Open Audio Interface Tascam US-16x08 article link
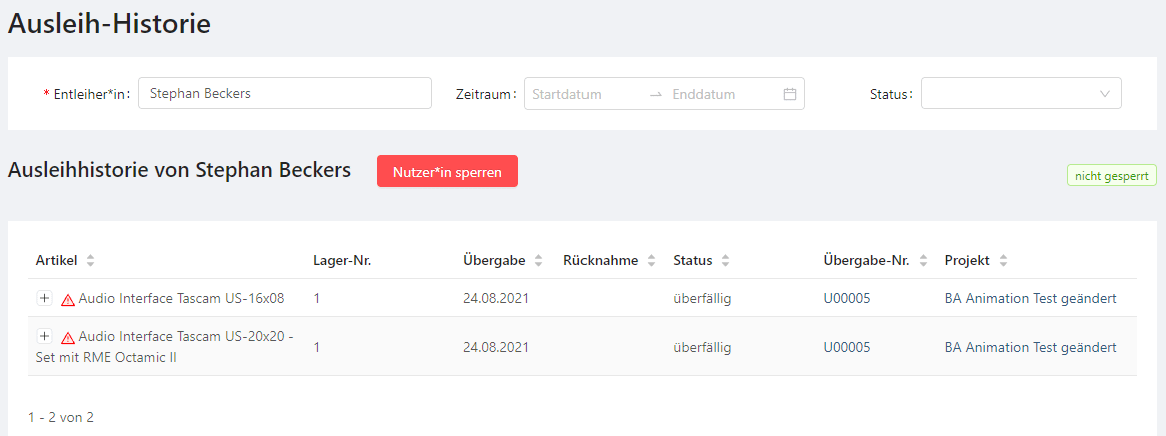Screen dimensions: 1166x436 (181, 298)
